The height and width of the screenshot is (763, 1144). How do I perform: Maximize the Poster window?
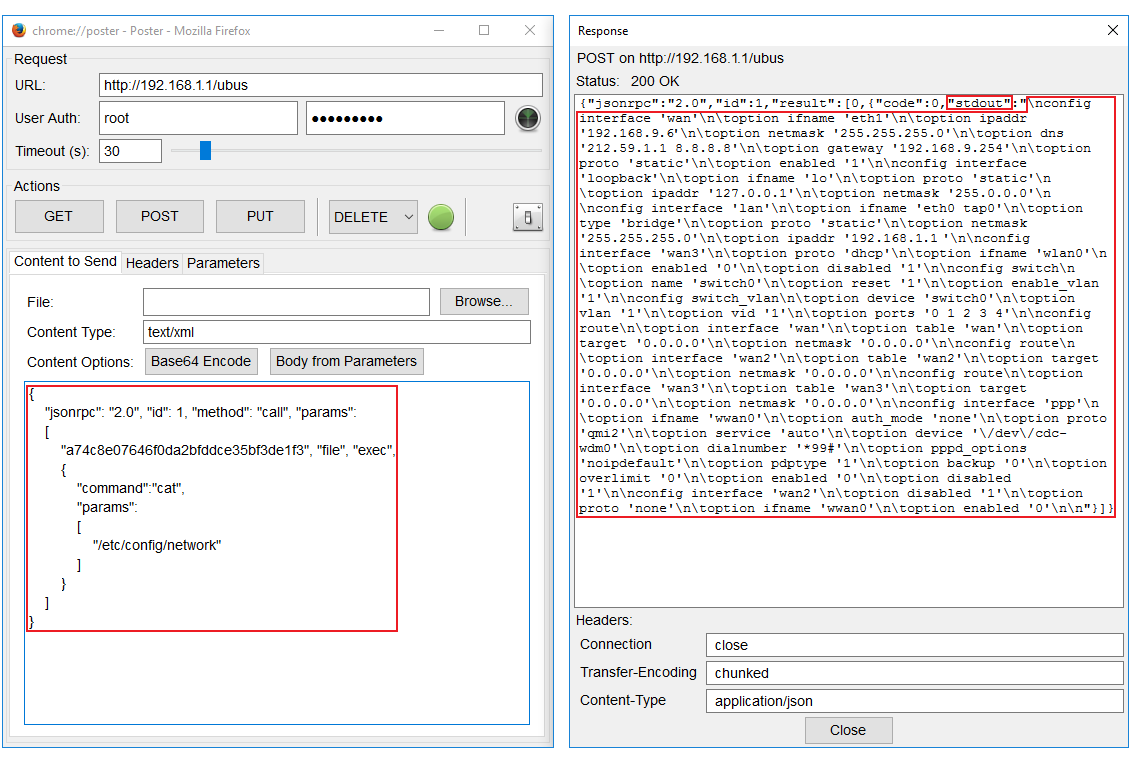[484, 30]
